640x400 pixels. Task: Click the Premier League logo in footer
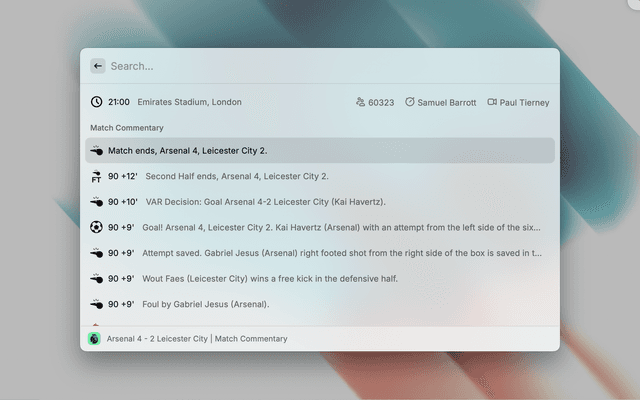(x=94, y=339)
